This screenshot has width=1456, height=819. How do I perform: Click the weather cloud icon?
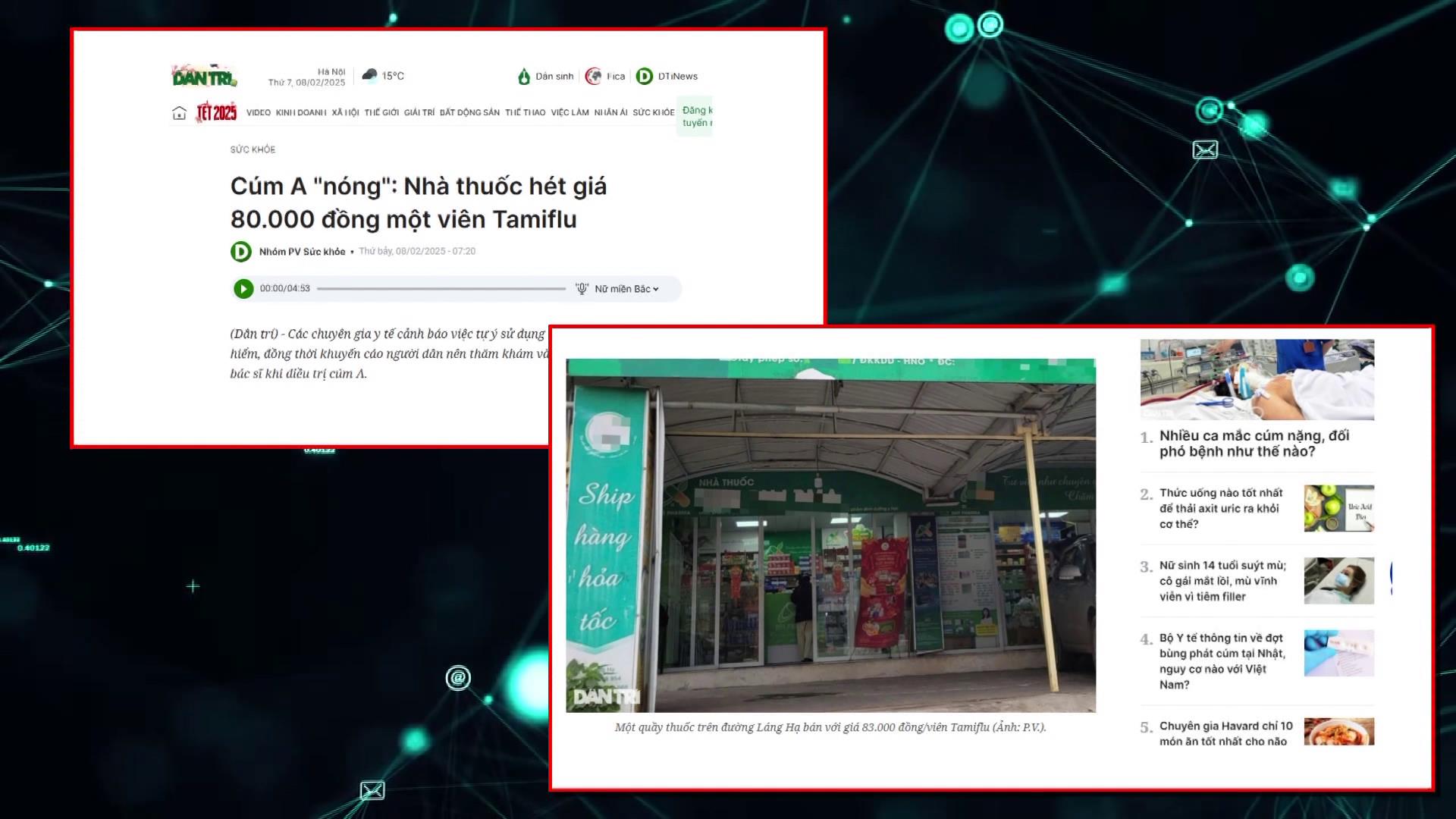369,75
